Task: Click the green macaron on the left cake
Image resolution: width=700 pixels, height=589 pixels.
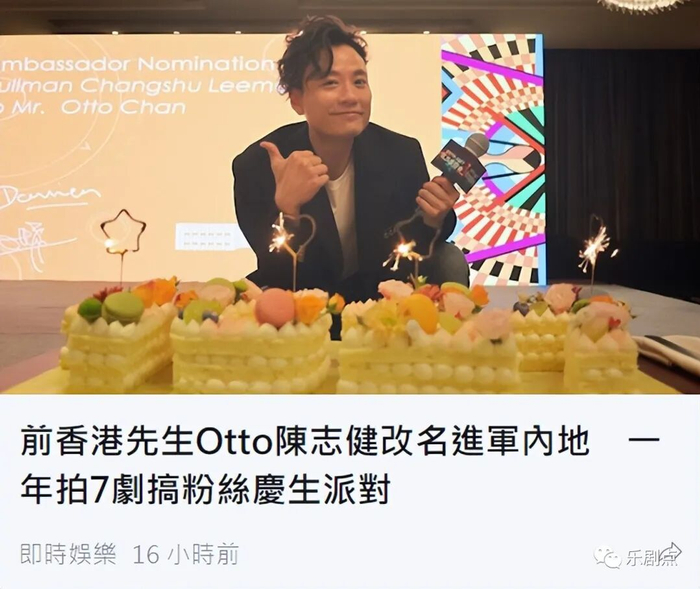Action: point(123,308)
